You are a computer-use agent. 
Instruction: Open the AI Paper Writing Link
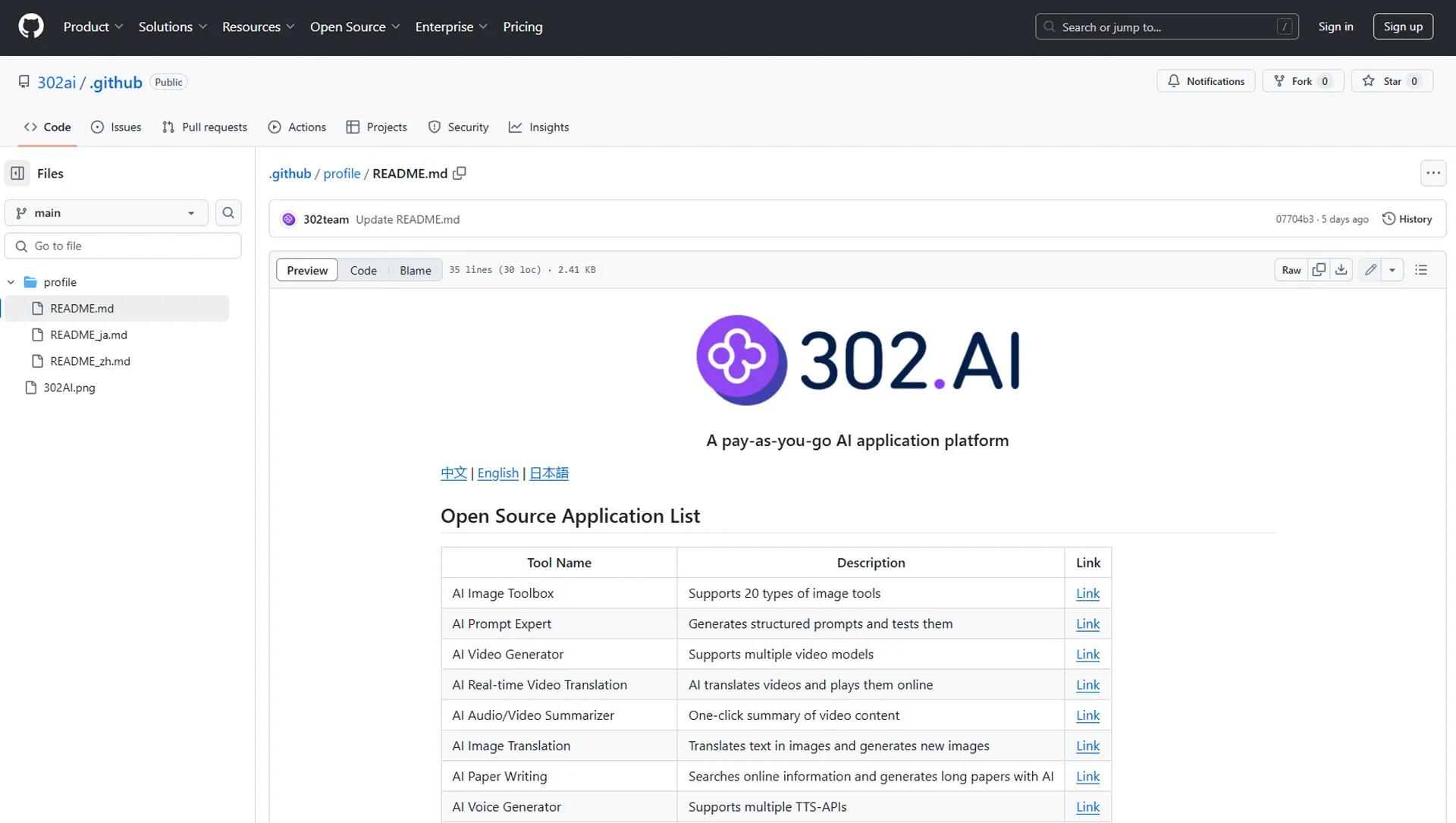pyautogui.click(x=1087, y=777)
